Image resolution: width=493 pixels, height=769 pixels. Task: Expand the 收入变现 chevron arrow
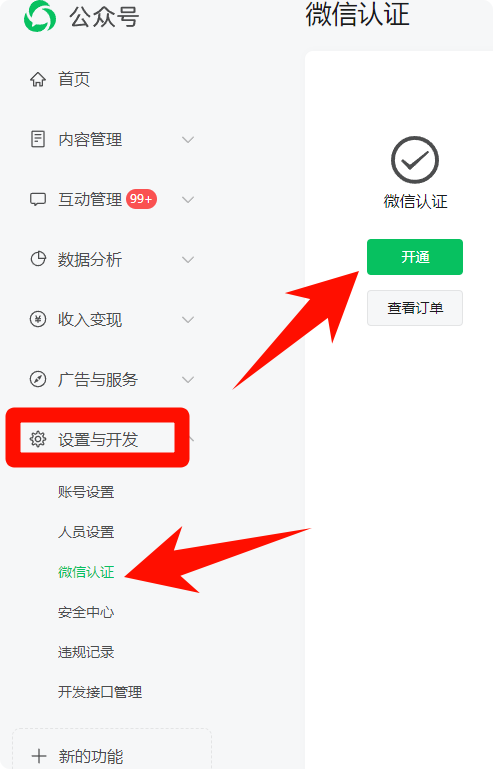[188, 320]
